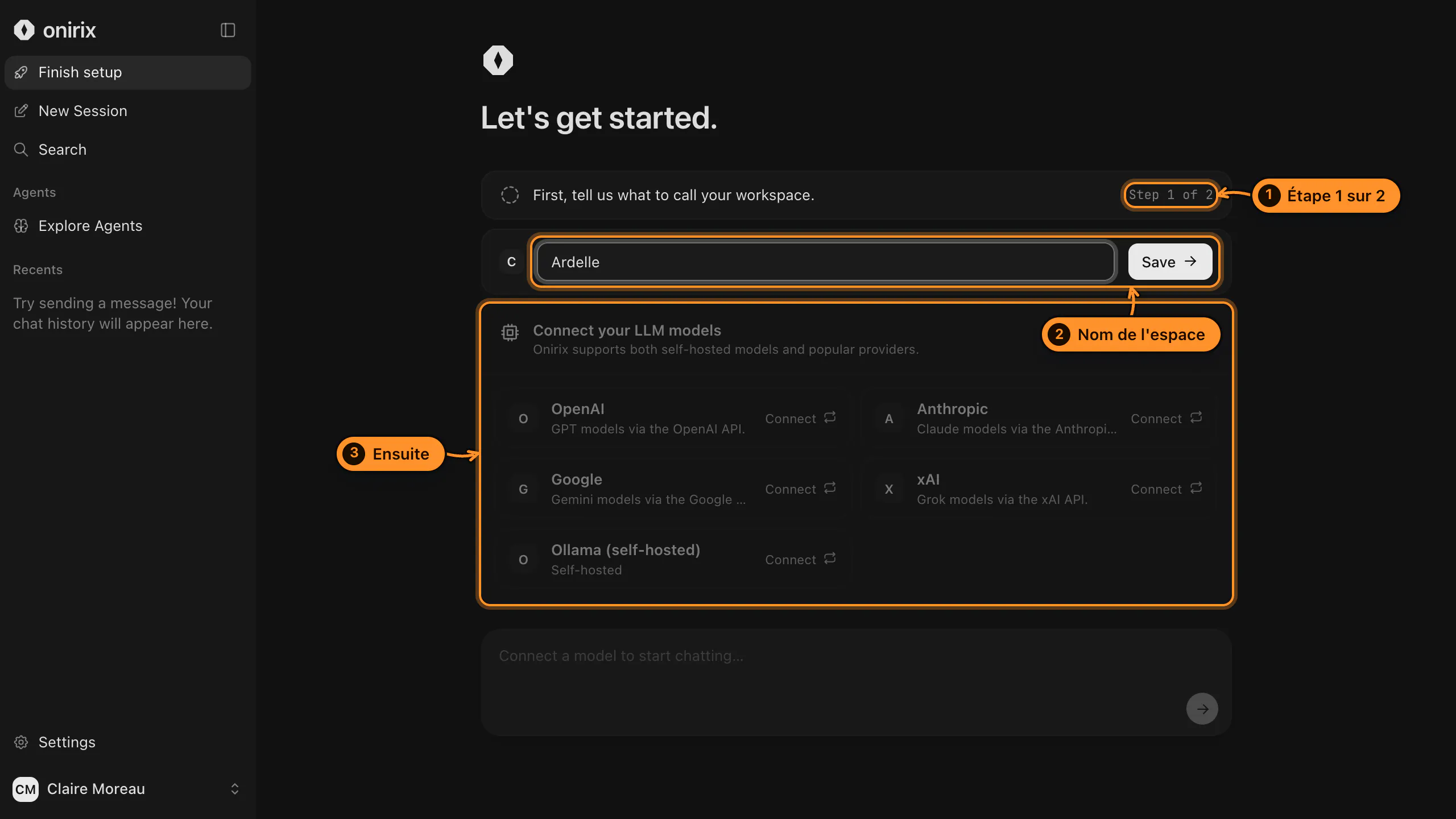Expand the Claire Moreau account switcher

click(x=234, y=789)
